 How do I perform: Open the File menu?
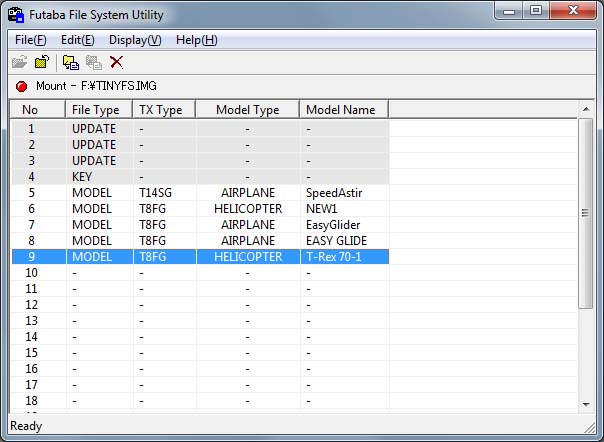31,40
